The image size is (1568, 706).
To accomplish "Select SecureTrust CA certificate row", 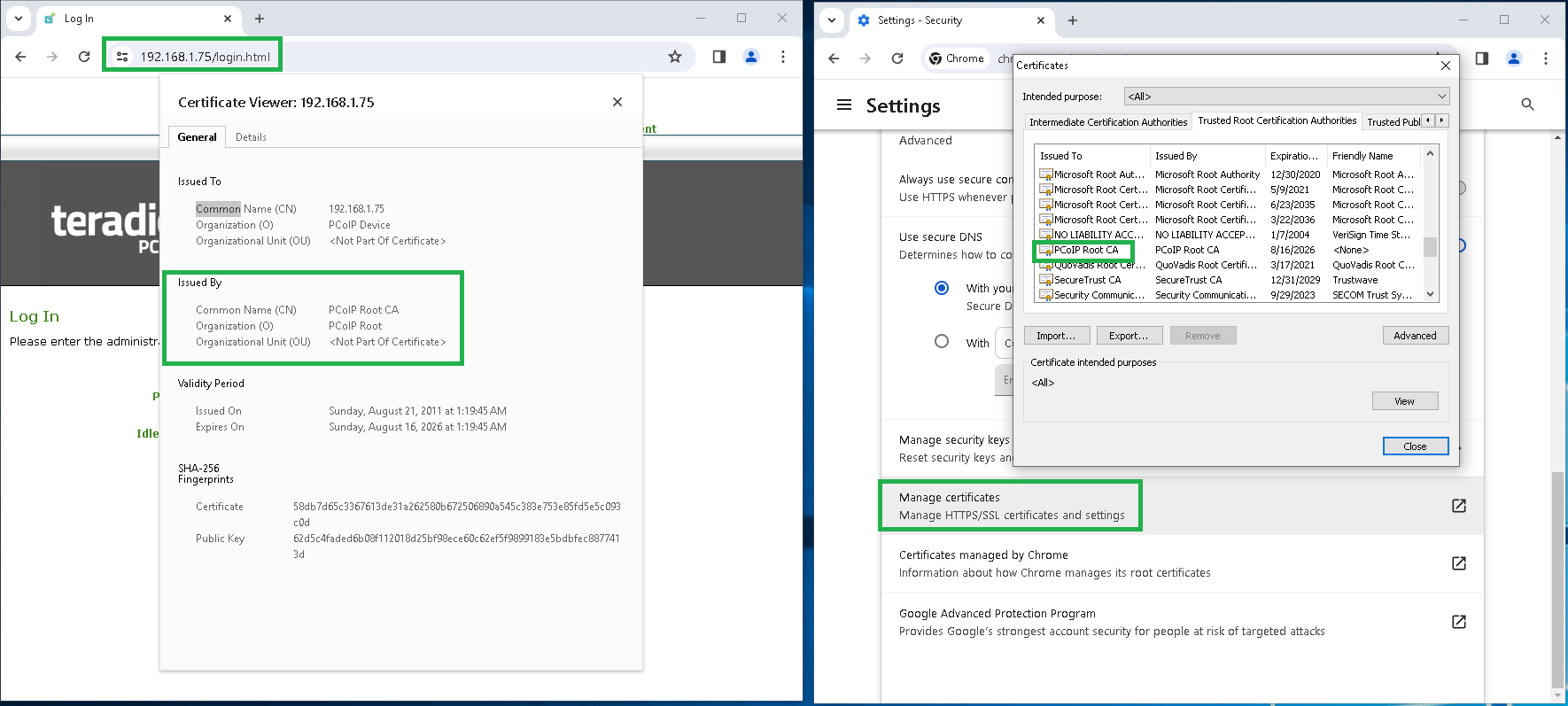I will (1228, 280).
